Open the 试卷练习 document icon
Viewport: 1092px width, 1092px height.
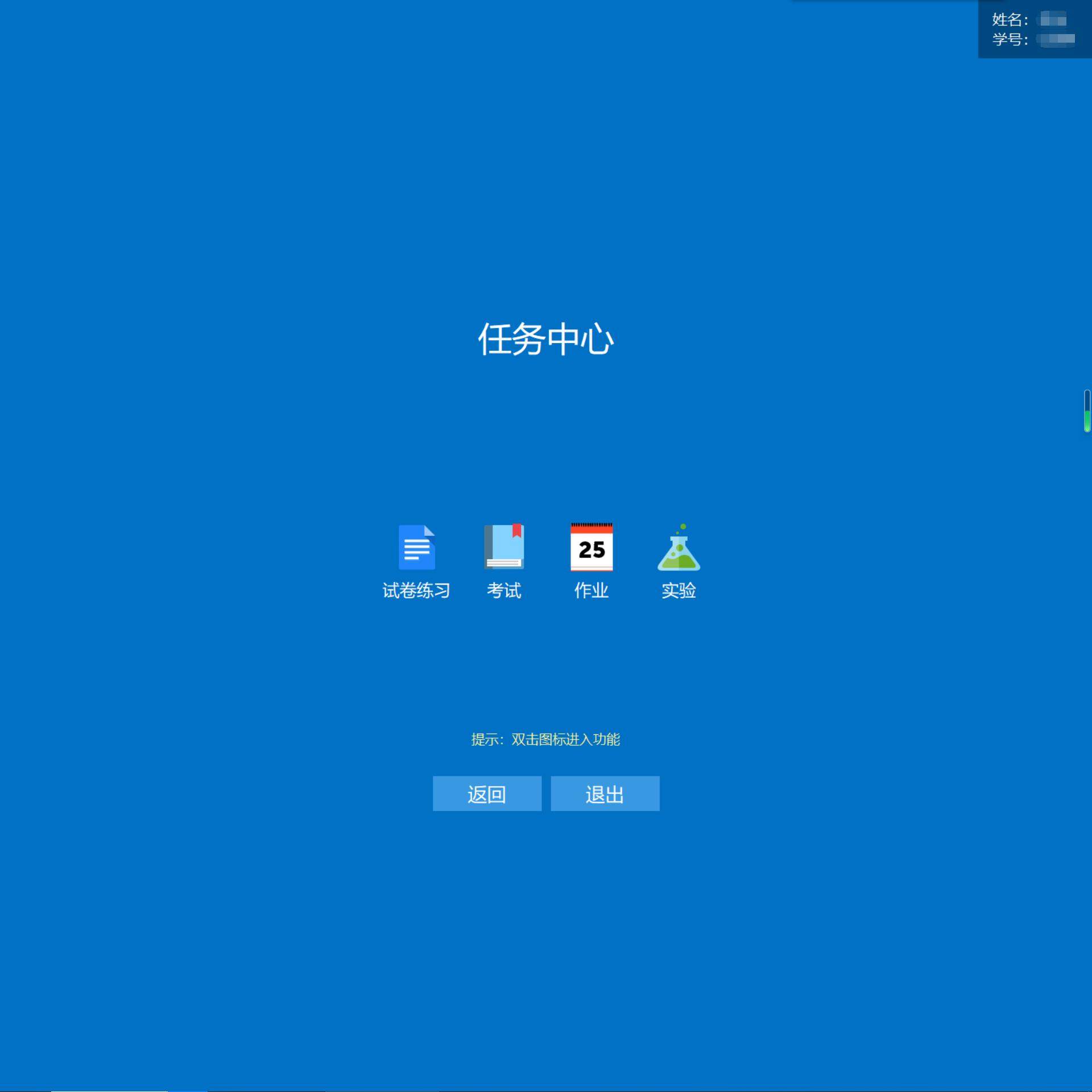coord(416,547)
